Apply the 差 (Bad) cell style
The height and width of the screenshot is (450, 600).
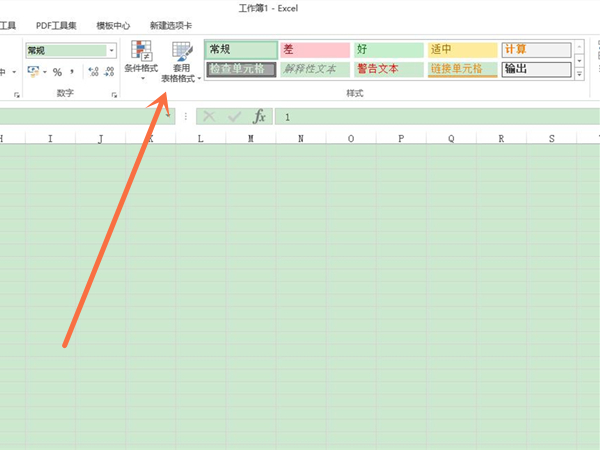315,49
